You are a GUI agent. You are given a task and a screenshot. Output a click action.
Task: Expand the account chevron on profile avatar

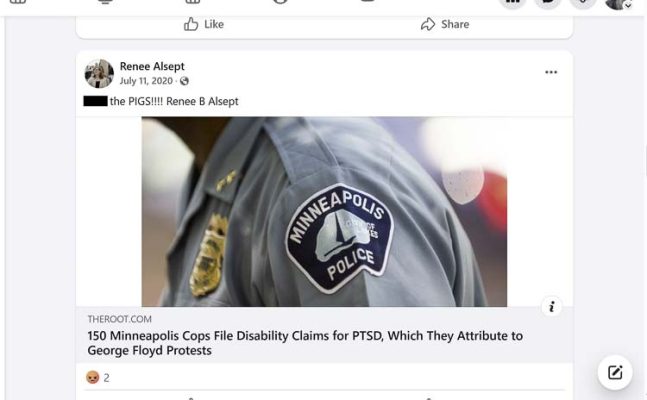point(628,6)
